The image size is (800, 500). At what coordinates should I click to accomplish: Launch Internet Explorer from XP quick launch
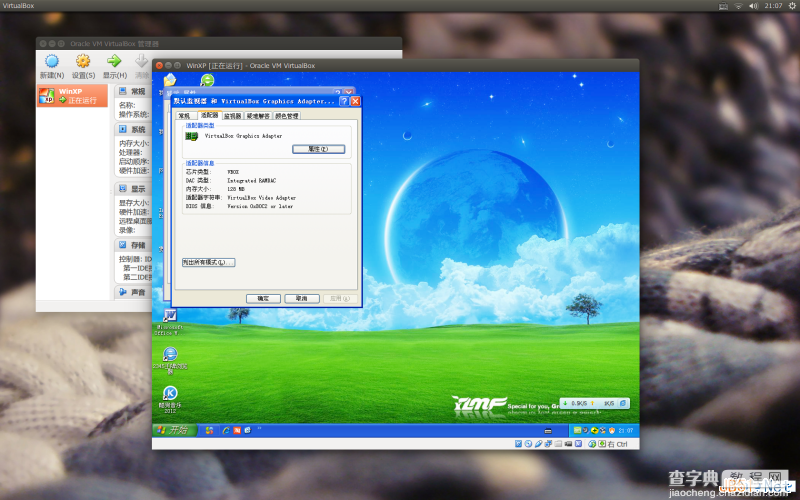pos(226,431)
